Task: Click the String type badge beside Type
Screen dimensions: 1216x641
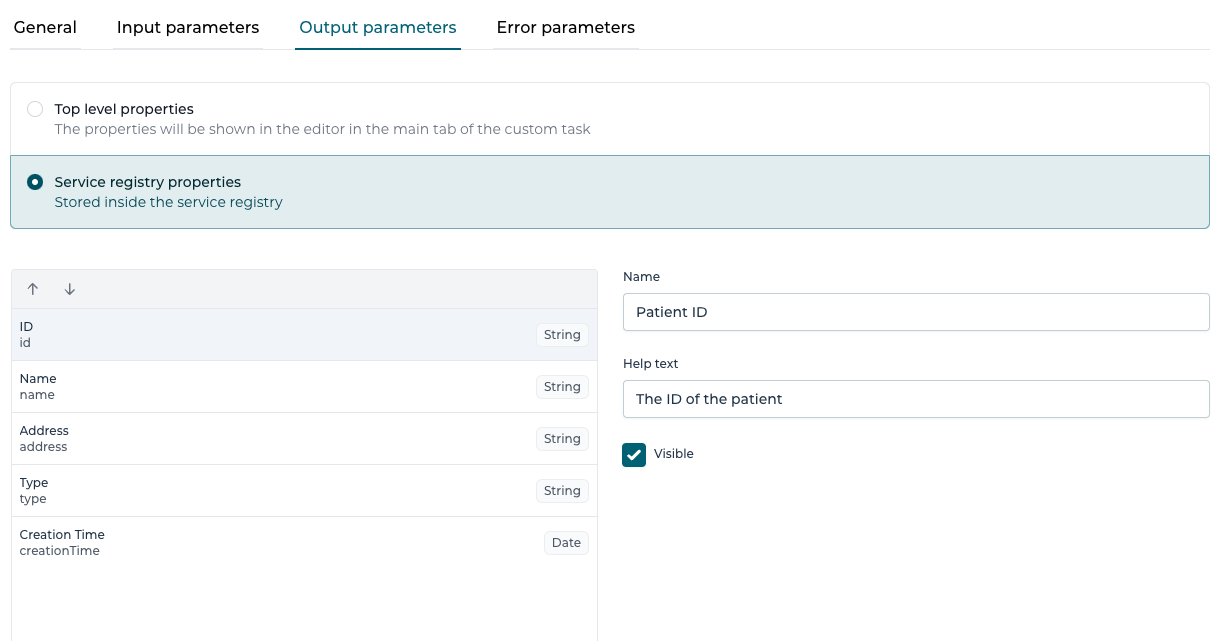Action: 562,490
